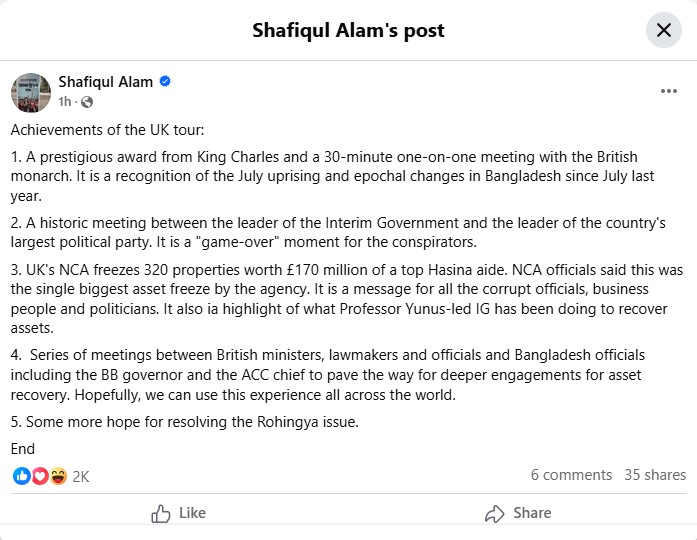
Task: View the 2K reactions list
Action: [x=81, y=476]
